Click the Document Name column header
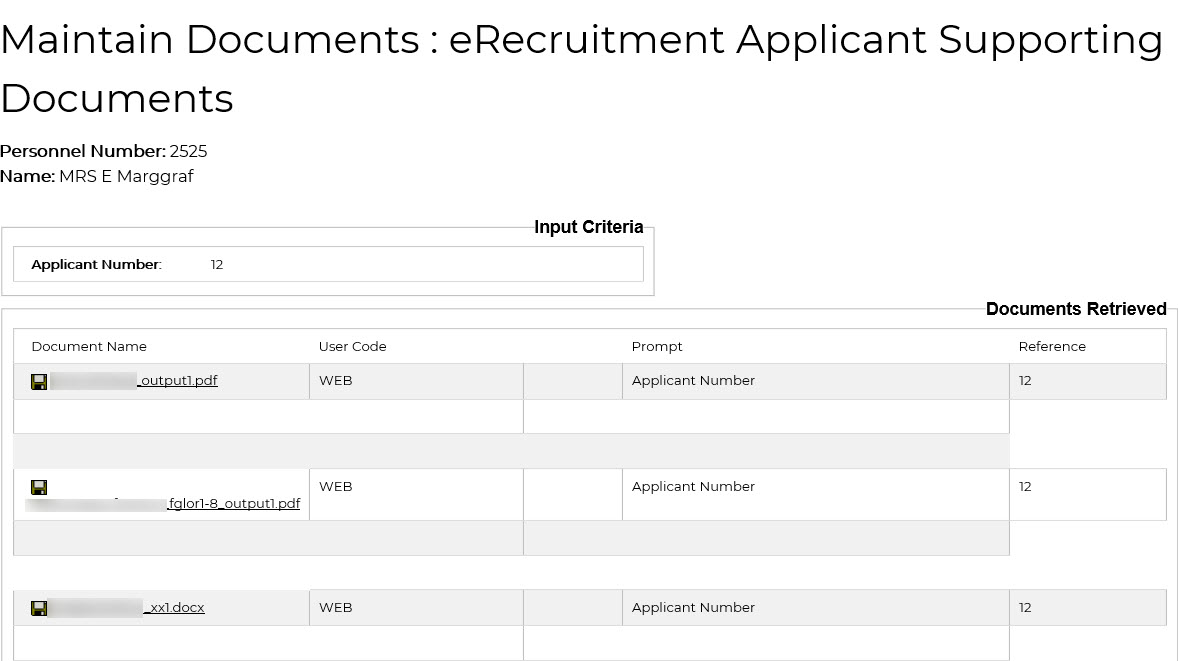Viewport: 1178px width, 661px height. click(x=89, y=347)
